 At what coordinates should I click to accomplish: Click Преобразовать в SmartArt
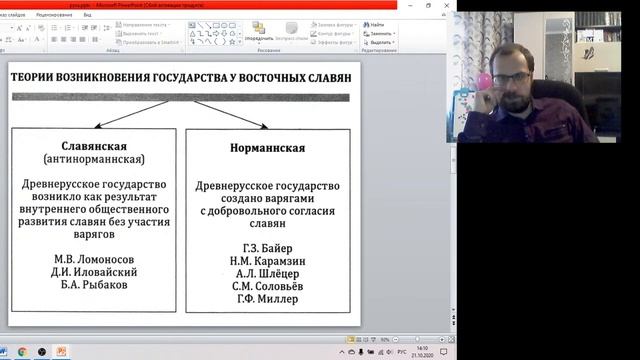149,42
